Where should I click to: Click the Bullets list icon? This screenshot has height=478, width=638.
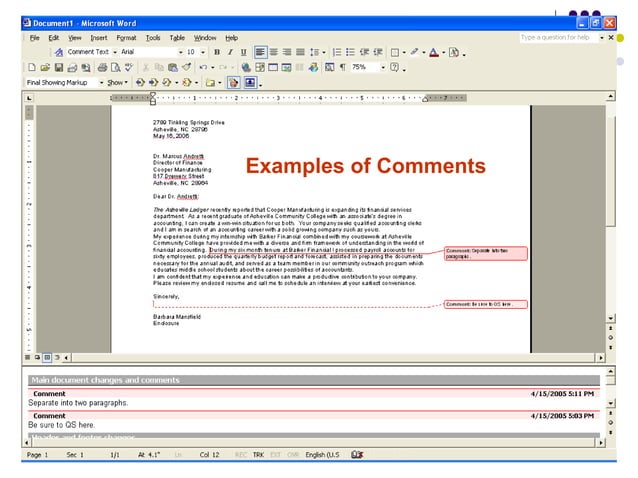click(x=350, y=52)
